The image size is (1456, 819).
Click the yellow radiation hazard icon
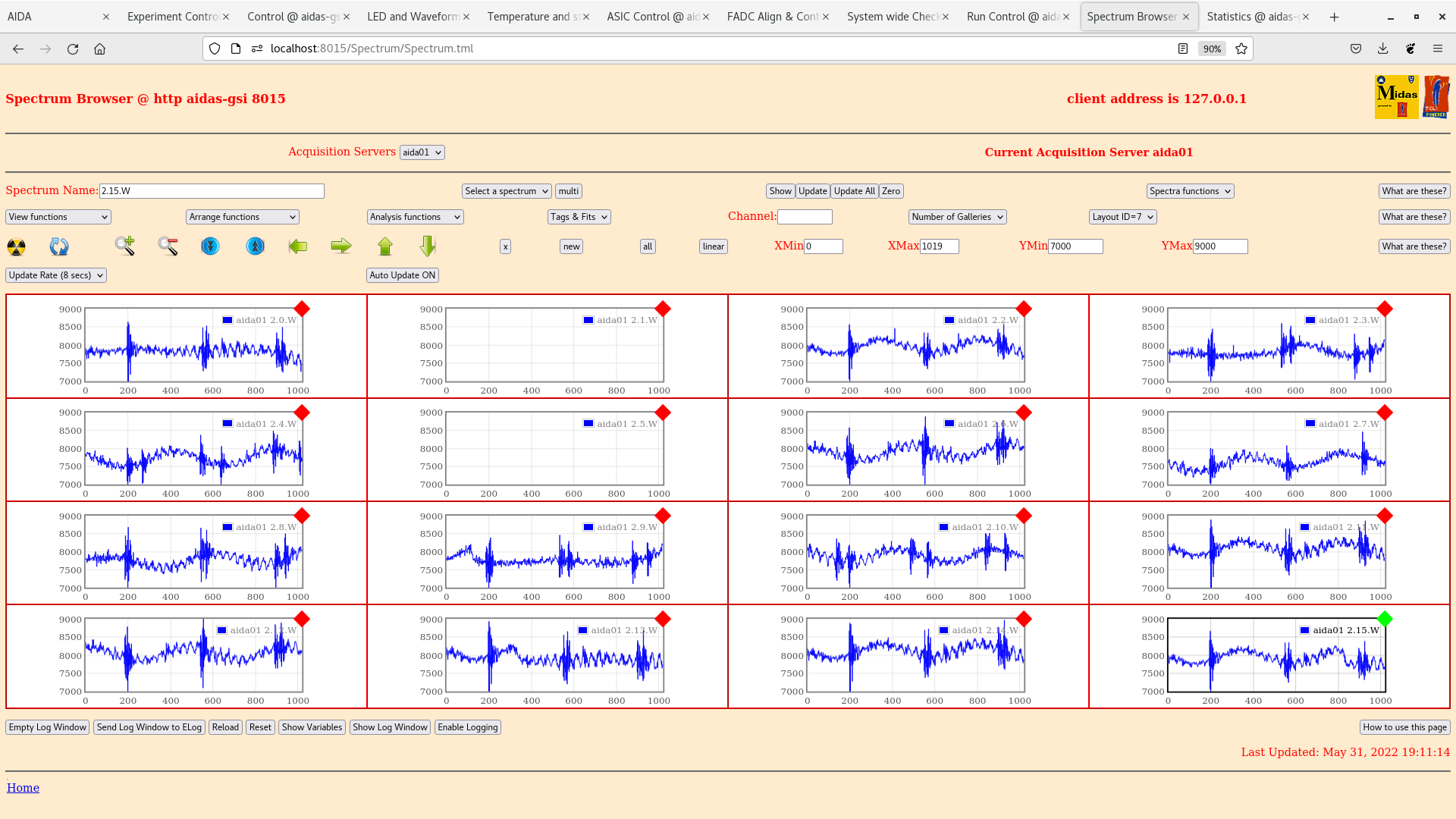[16, 246]
